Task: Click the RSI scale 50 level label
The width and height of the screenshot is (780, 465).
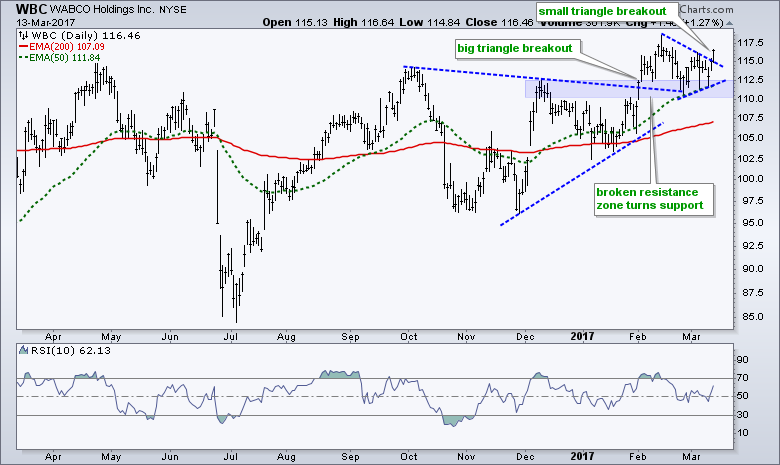Action: [742, 396]
